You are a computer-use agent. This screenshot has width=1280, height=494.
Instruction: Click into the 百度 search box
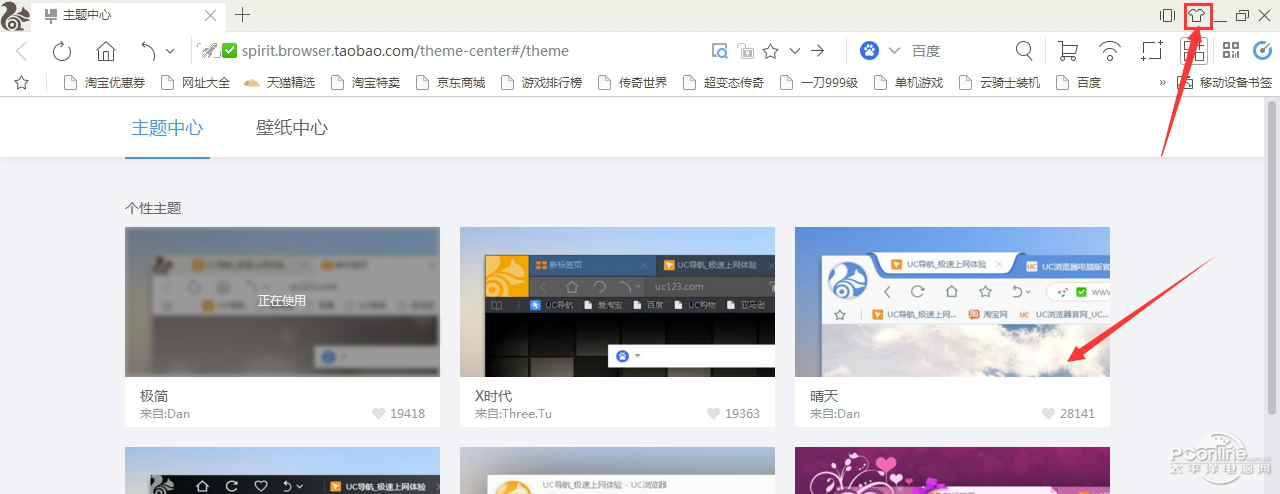point(955,51)
